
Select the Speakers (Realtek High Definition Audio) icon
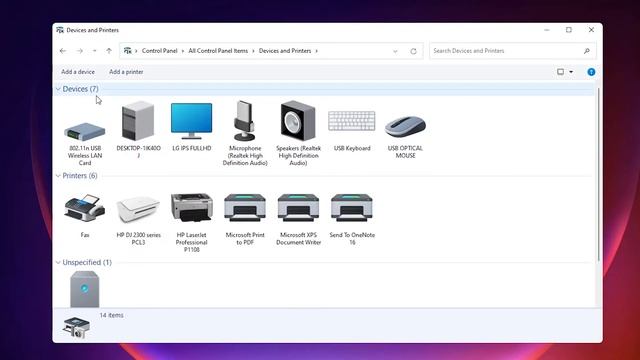pyautogui.click(x=298, y=121)
